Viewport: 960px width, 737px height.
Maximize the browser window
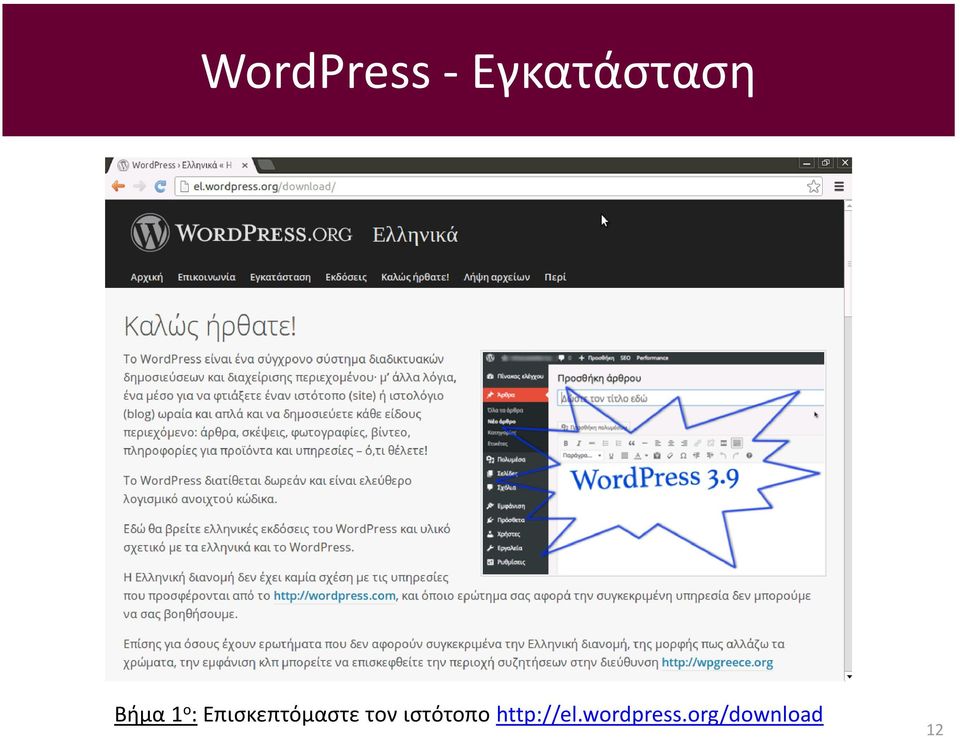tap(825, 163)
